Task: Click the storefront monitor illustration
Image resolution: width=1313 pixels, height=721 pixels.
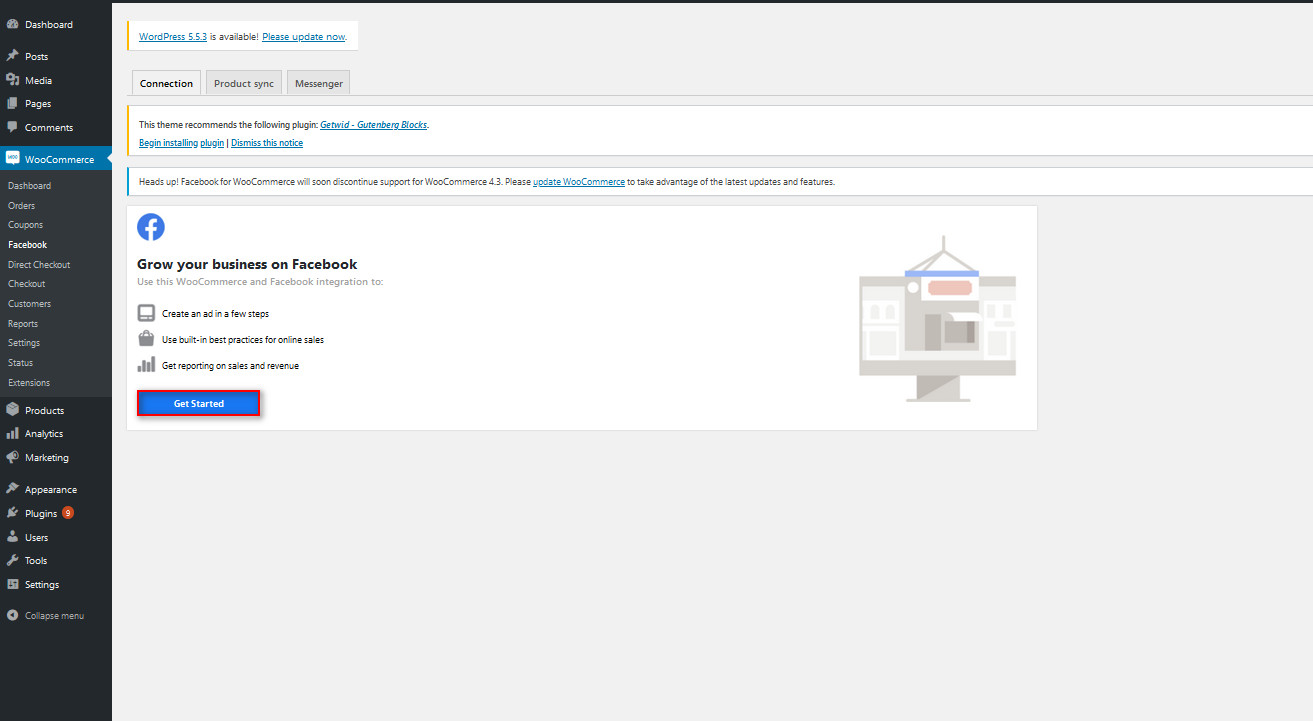Action: coord(937,318)
